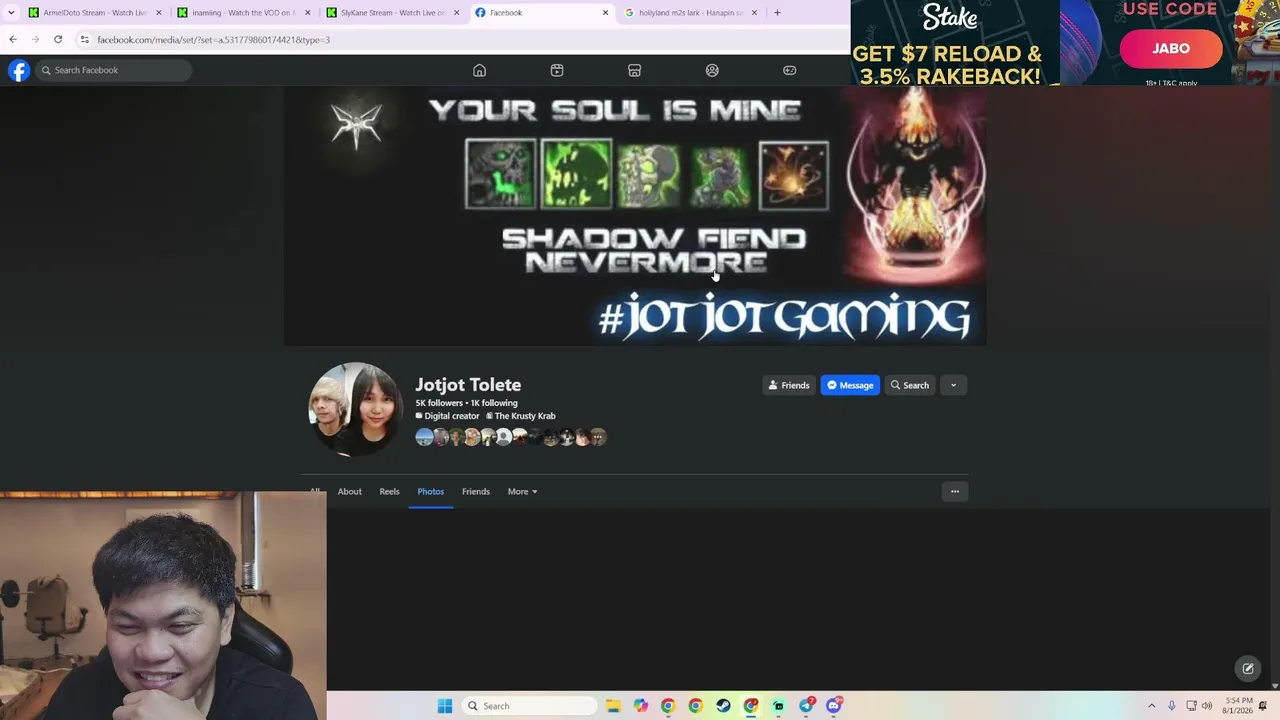Show hidden system tray icons
This screenshot has width=1280, height=720.
[x=1151, y=706]
